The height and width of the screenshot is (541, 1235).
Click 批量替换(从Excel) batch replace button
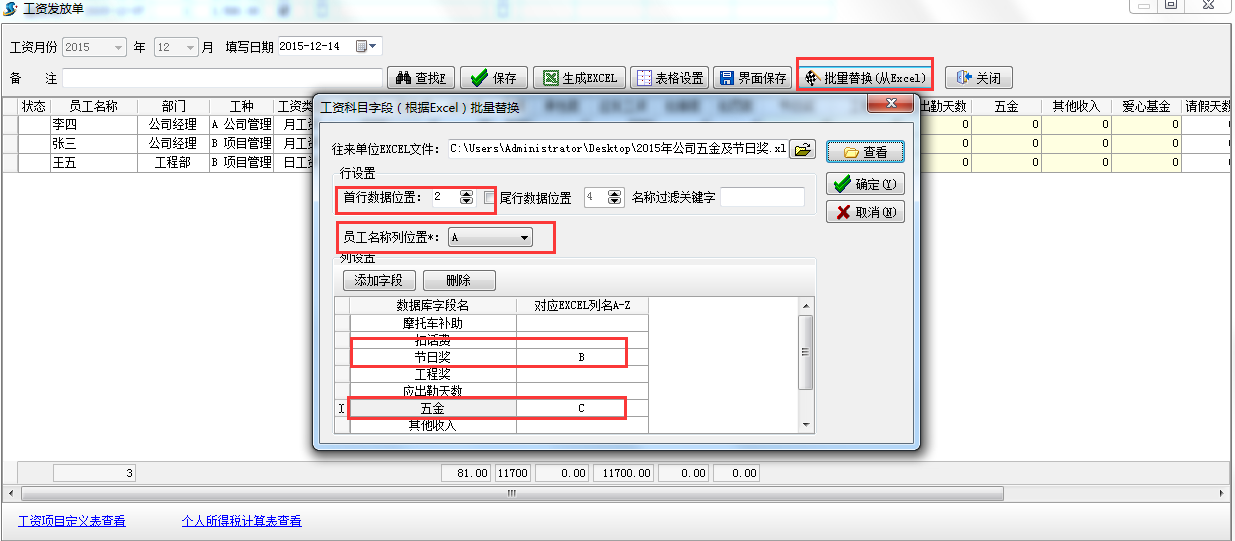tap(865, 77)
